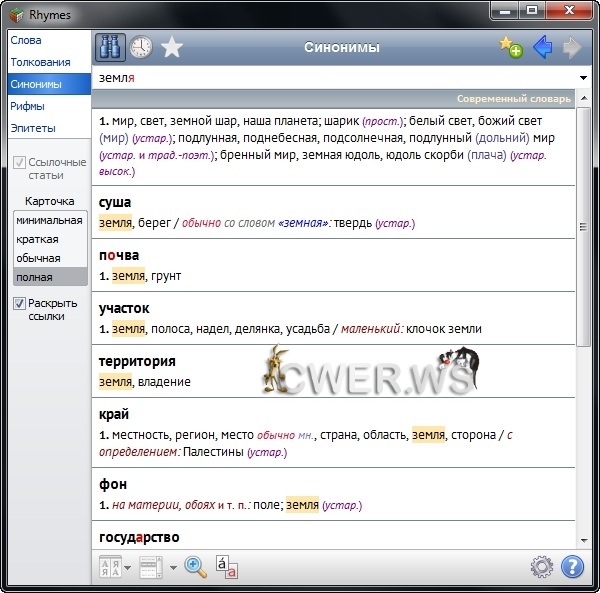Open the history clock icon
Screen dimensions: 600x593
(x=141, y=48)
